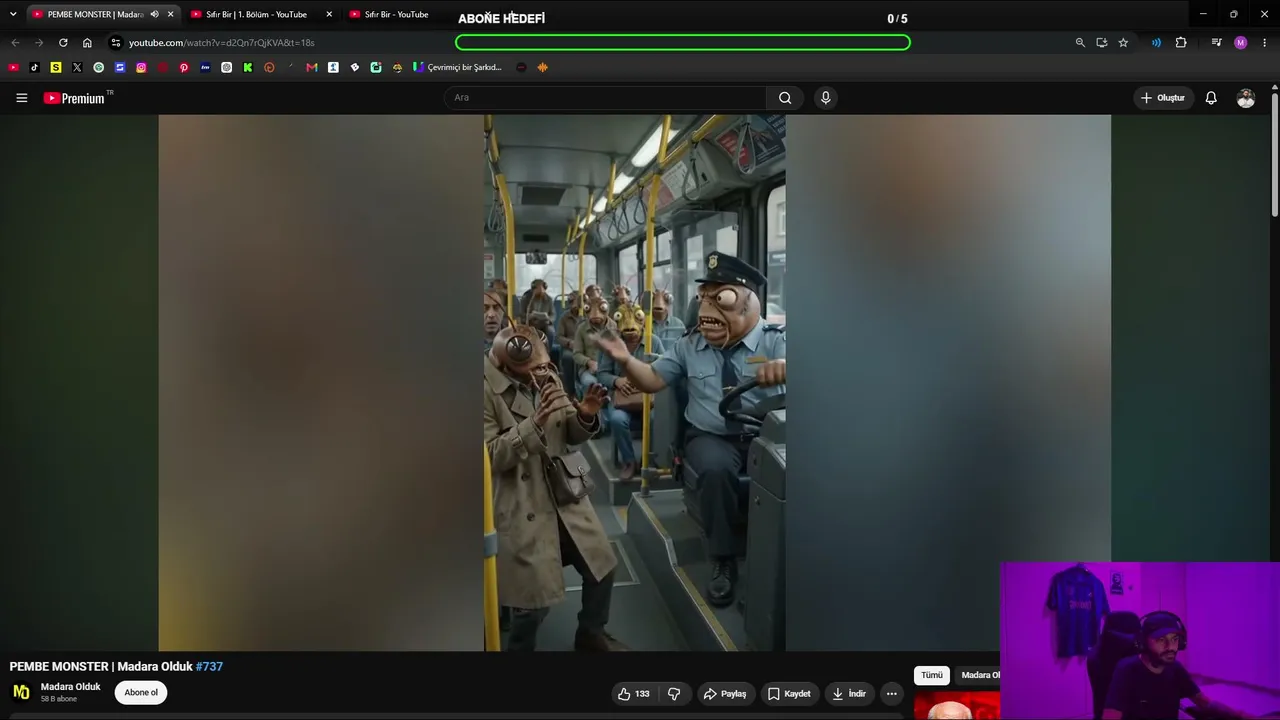Click the video player frame

634,383
